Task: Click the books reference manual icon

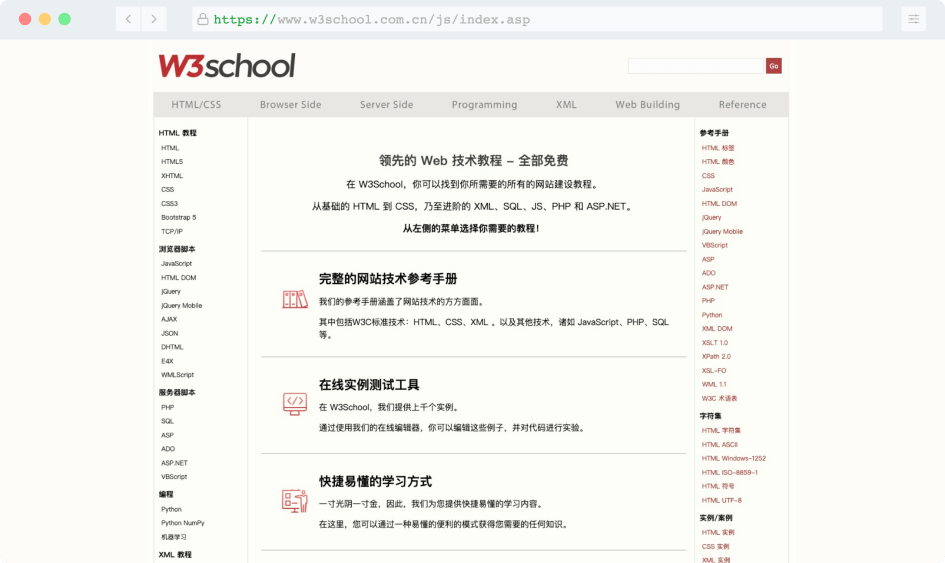Action: coord(295,299)
